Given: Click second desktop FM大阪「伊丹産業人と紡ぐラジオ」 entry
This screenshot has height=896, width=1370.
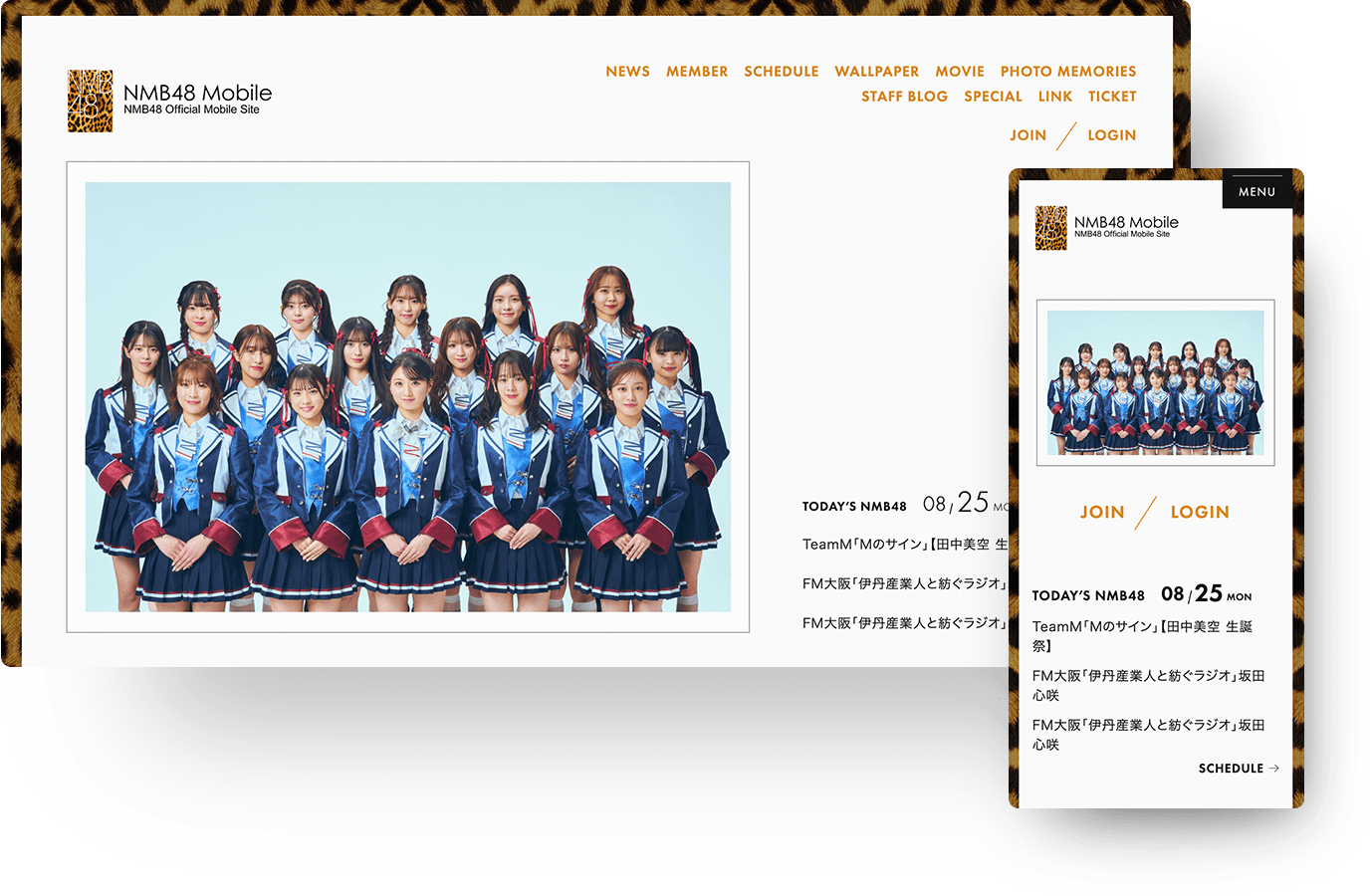Looking at the screenshot, I should point(905,623).
